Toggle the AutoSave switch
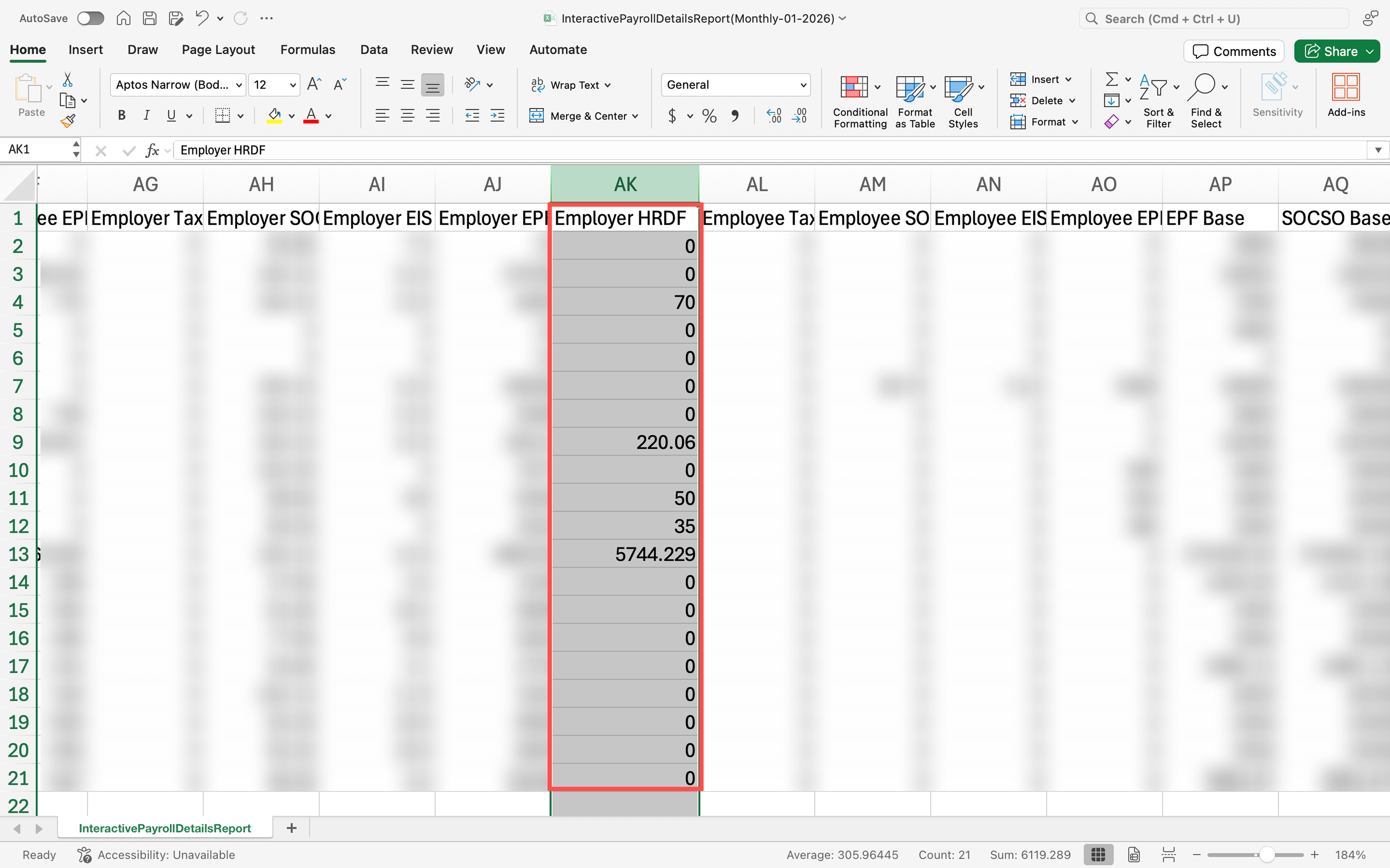Viewport: 1390px width, 868px height. (x=91, y=18)
